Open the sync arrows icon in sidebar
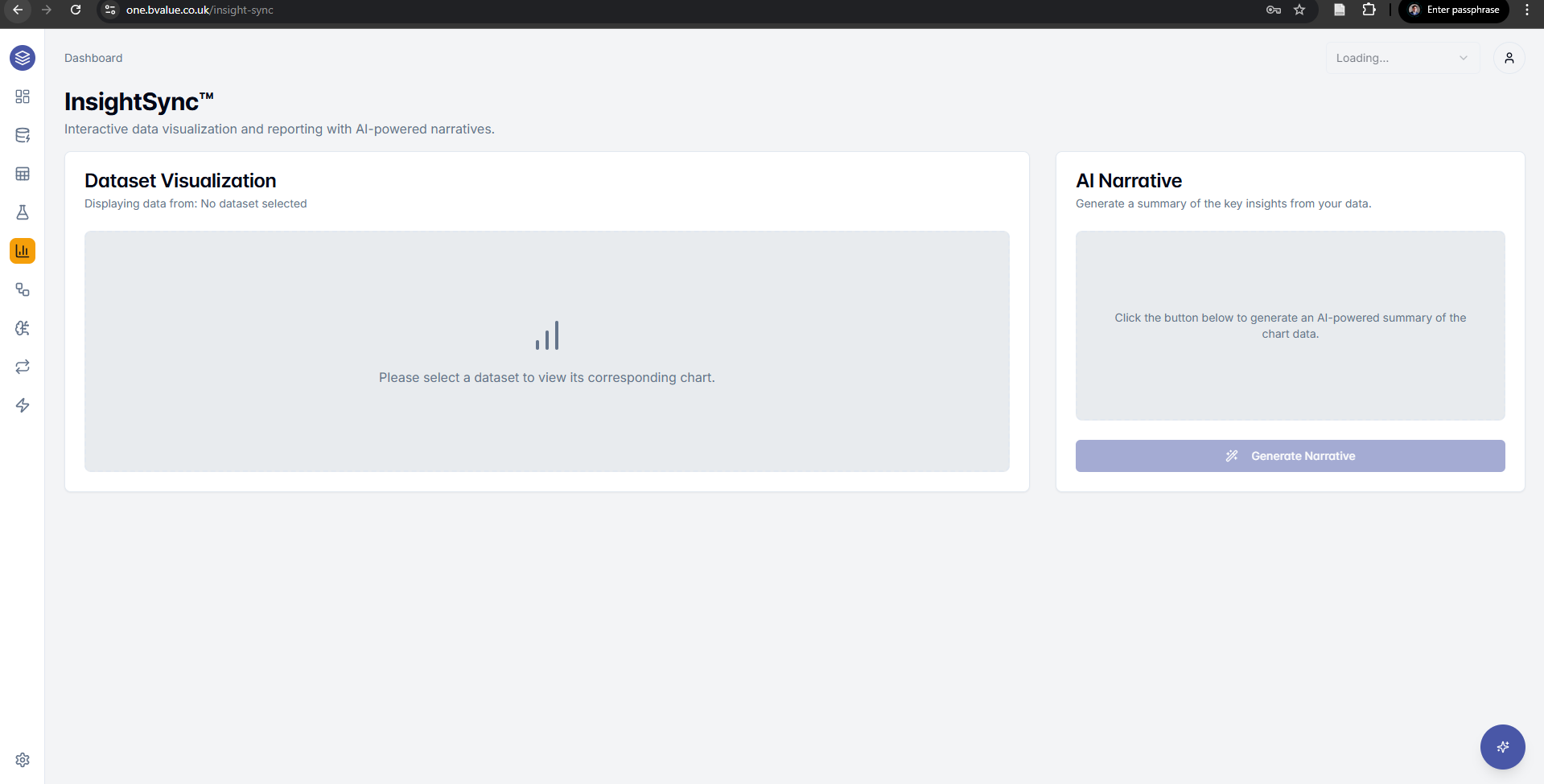Image resolution: width=1544 pixels, height=784 pixels. (23, 367)
